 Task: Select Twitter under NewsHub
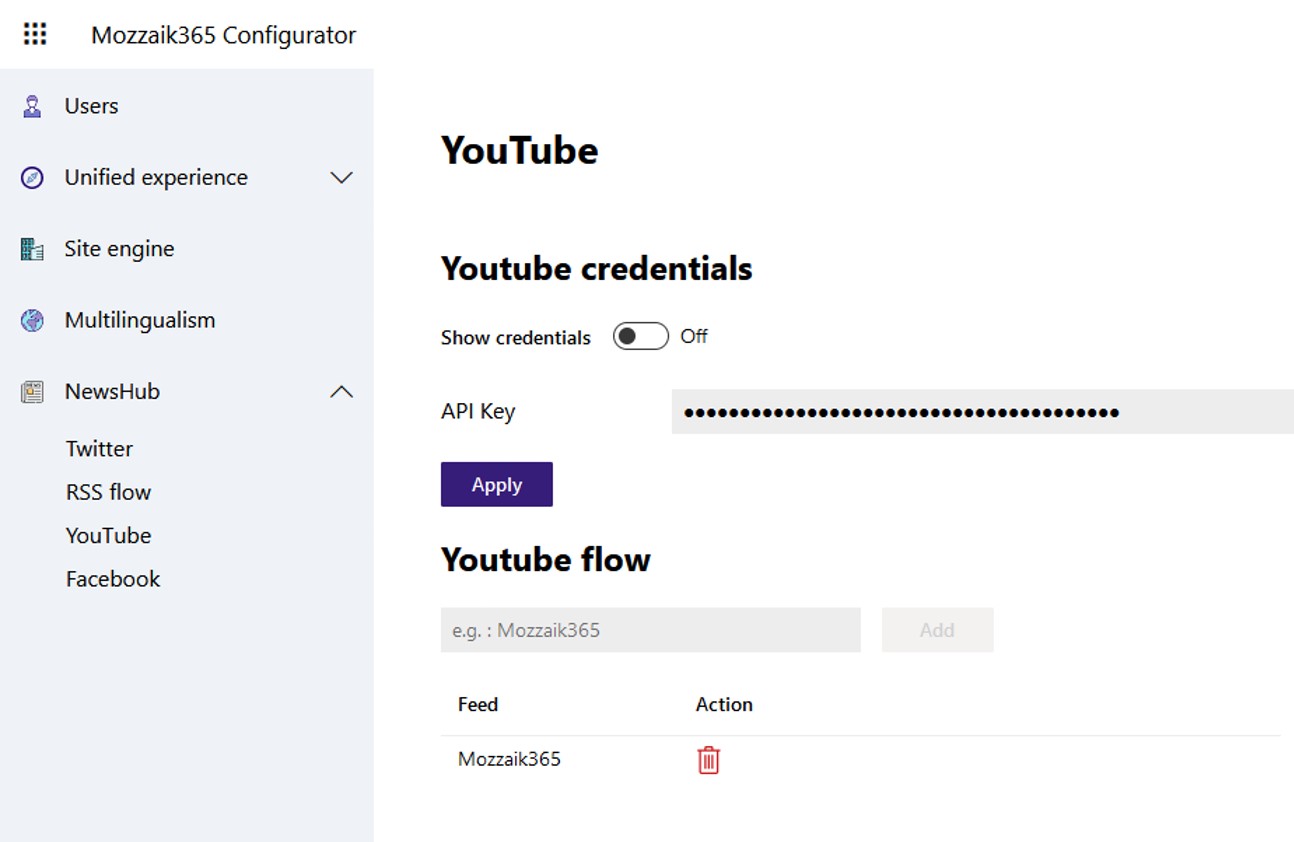[x=99, y=449]
